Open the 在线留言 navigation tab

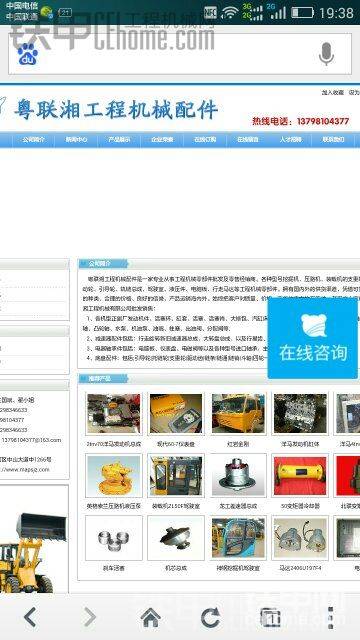pyautogui.click(x=247, y=140)
